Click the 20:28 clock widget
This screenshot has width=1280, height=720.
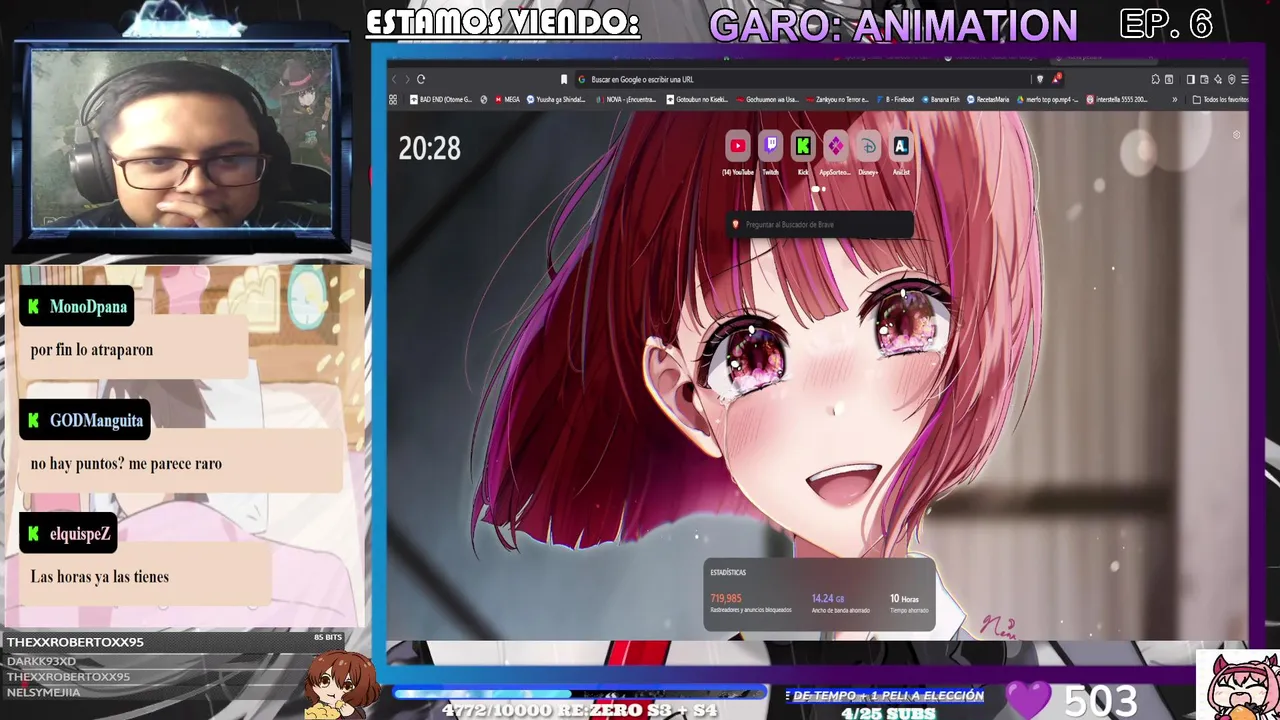[430, 149]
